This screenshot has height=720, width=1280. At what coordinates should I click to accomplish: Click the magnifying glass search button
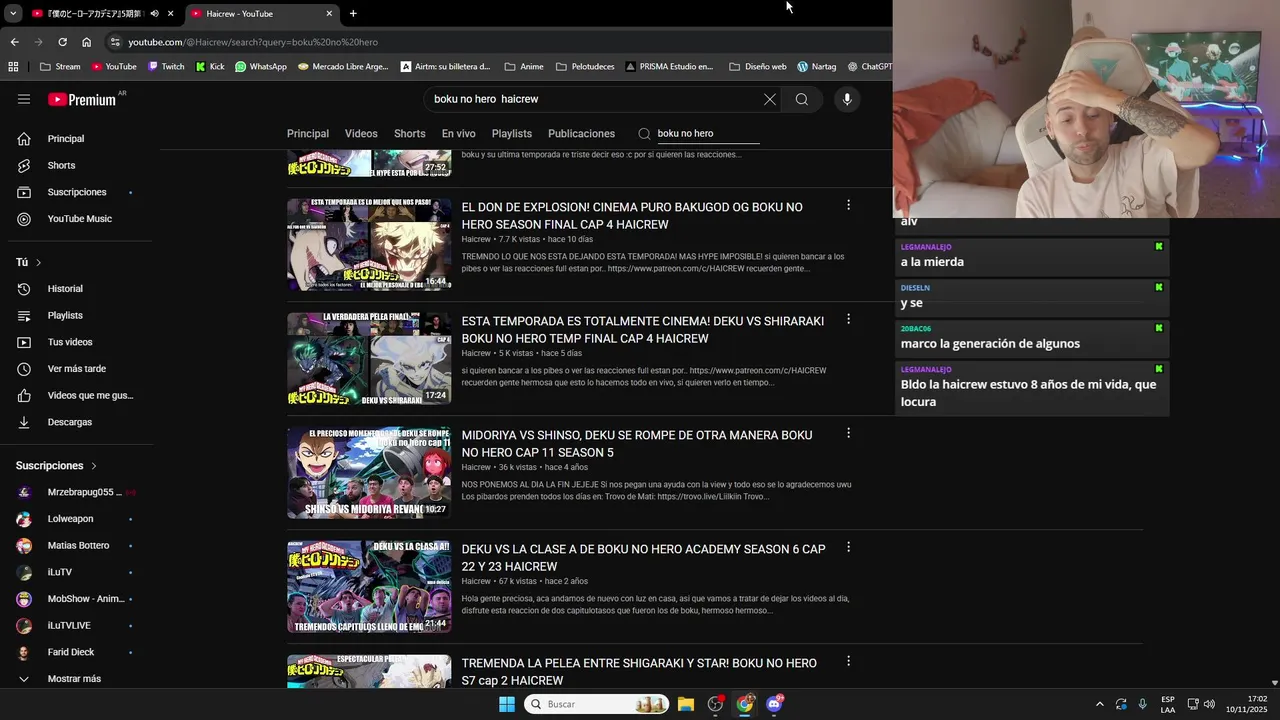click(802, 99)
